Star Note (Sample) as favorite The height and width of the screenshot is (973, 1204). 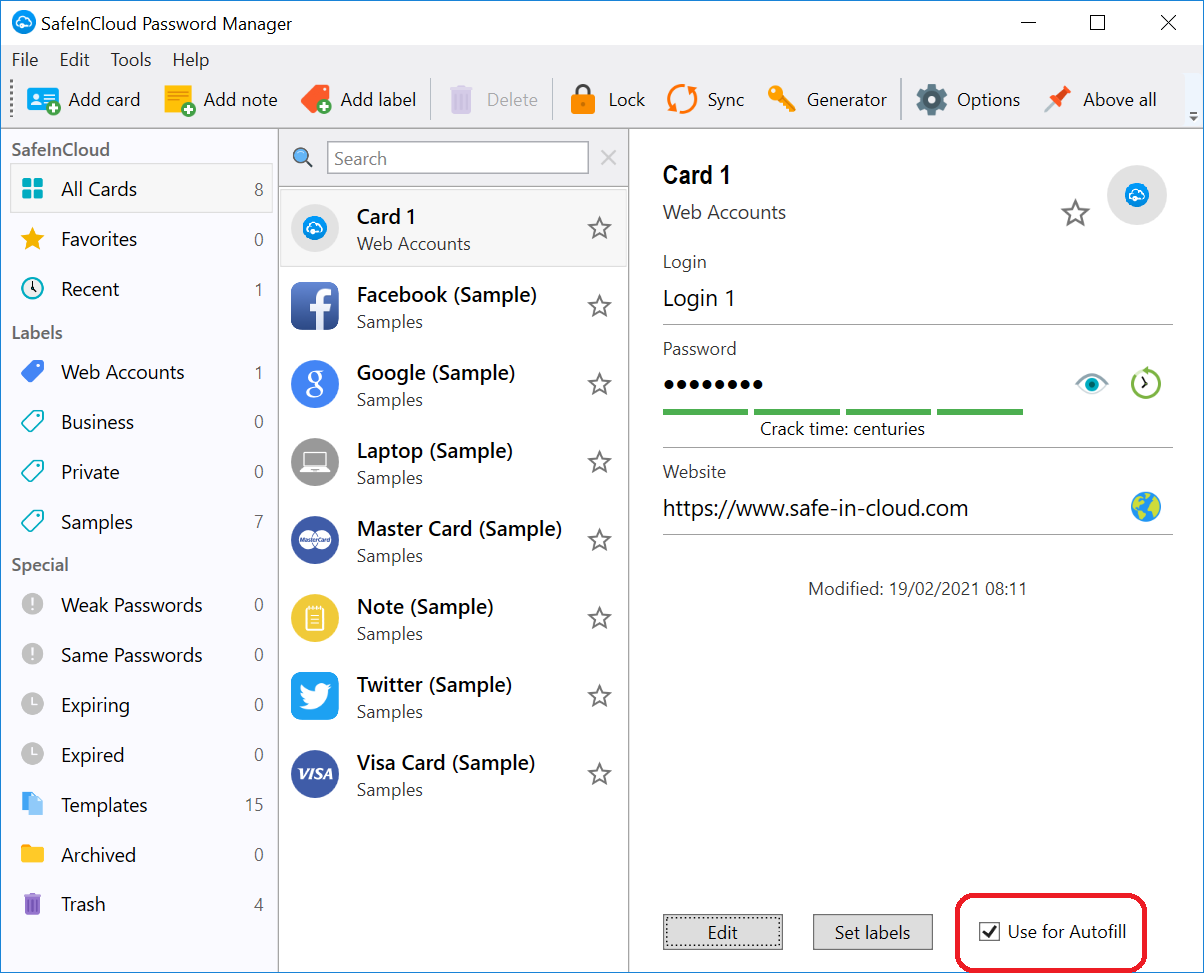[x=599, y=618]
